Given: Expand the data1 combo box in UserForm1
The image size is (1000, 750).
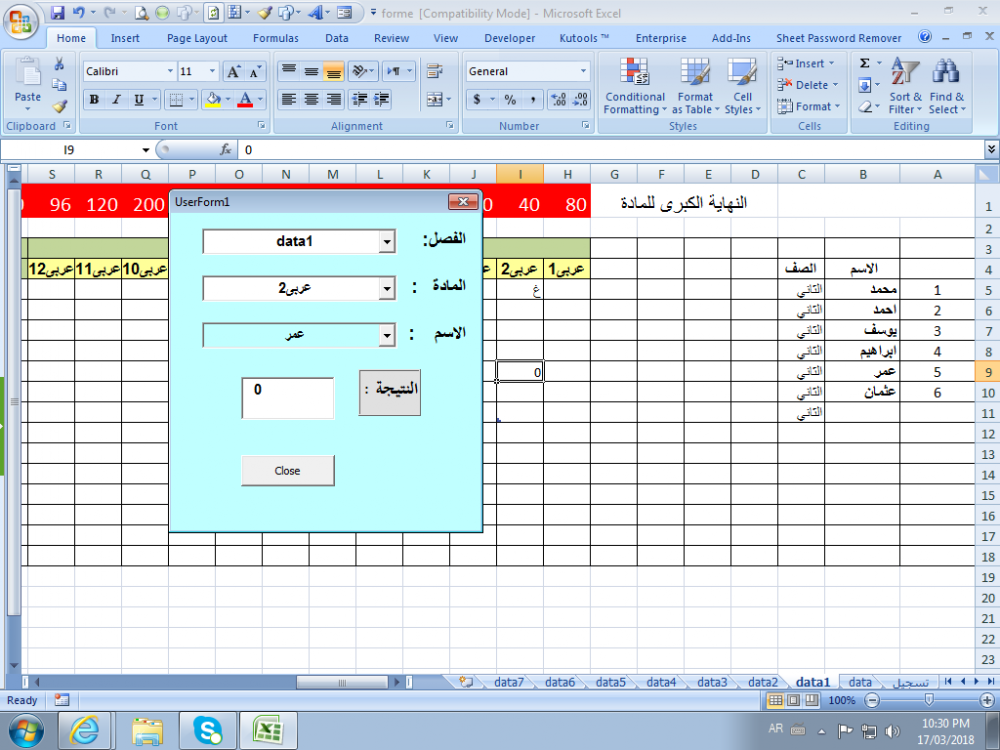Looking at the screenshot, I should (387, 242).
